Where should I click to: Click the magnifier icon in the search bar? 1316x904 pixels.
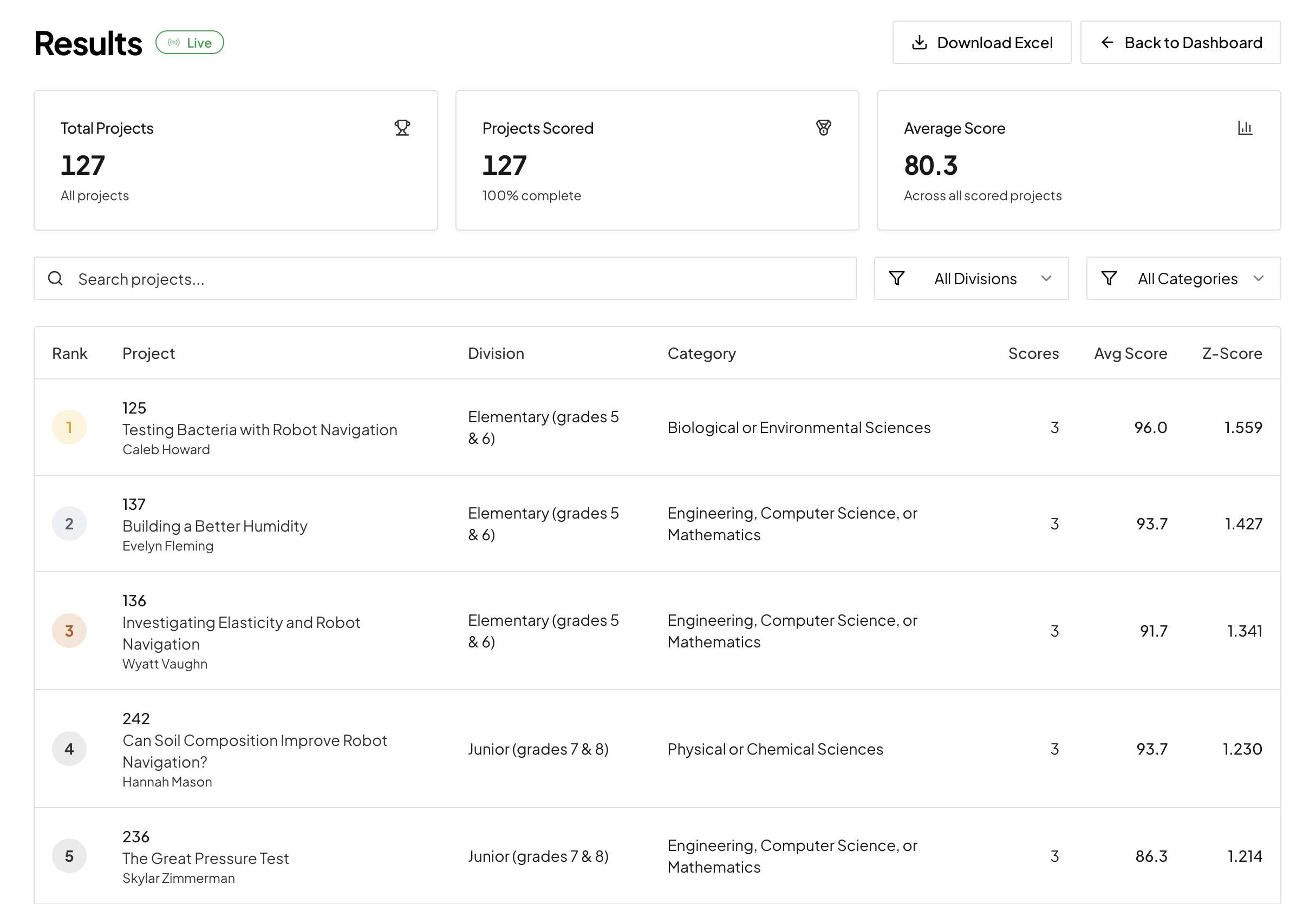point(56,278)
